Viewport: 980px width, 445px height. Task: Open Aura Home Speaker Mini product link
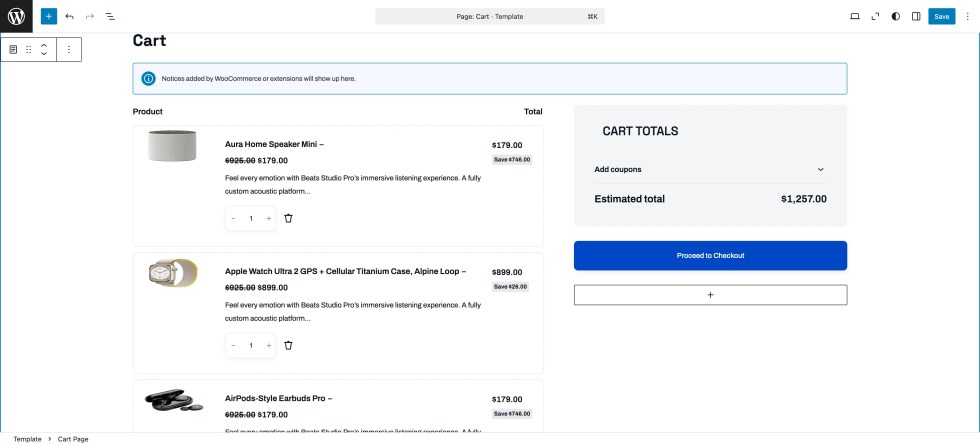click(x=274, y=144)
